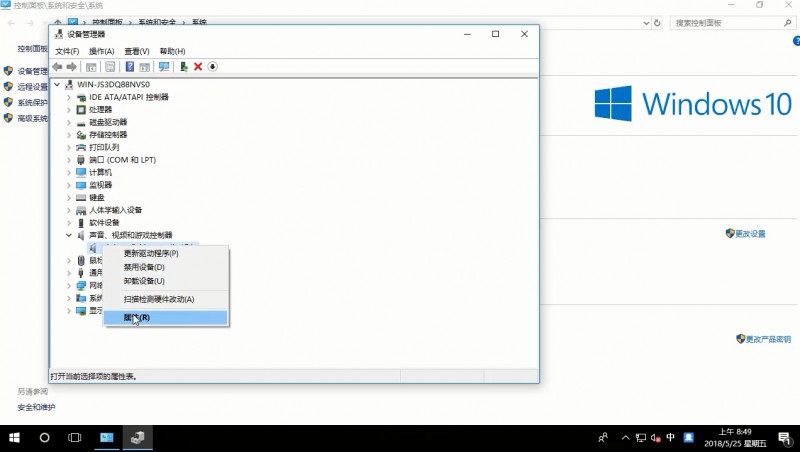800x452 pixels.
Task: Open Task View from the taskbar
Action: 74,438
